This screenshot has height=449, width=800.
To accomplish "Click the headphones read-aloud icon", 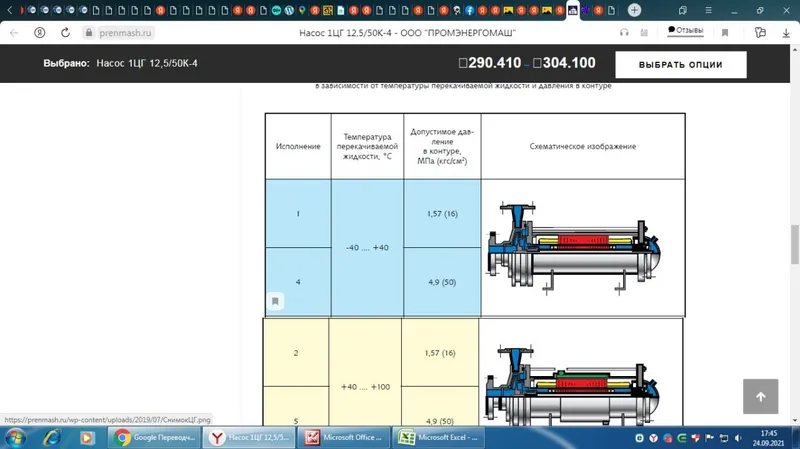I will point(624,32).
